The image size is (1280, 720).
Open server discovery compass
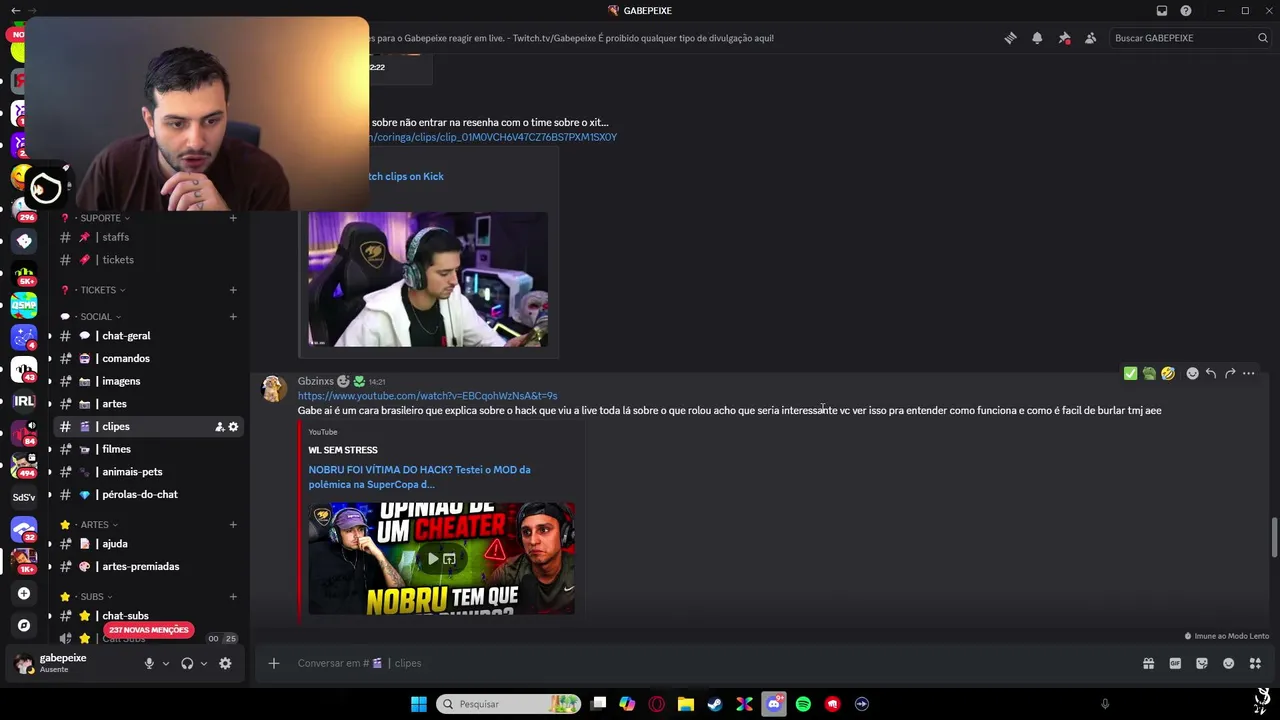coord(24,625)
